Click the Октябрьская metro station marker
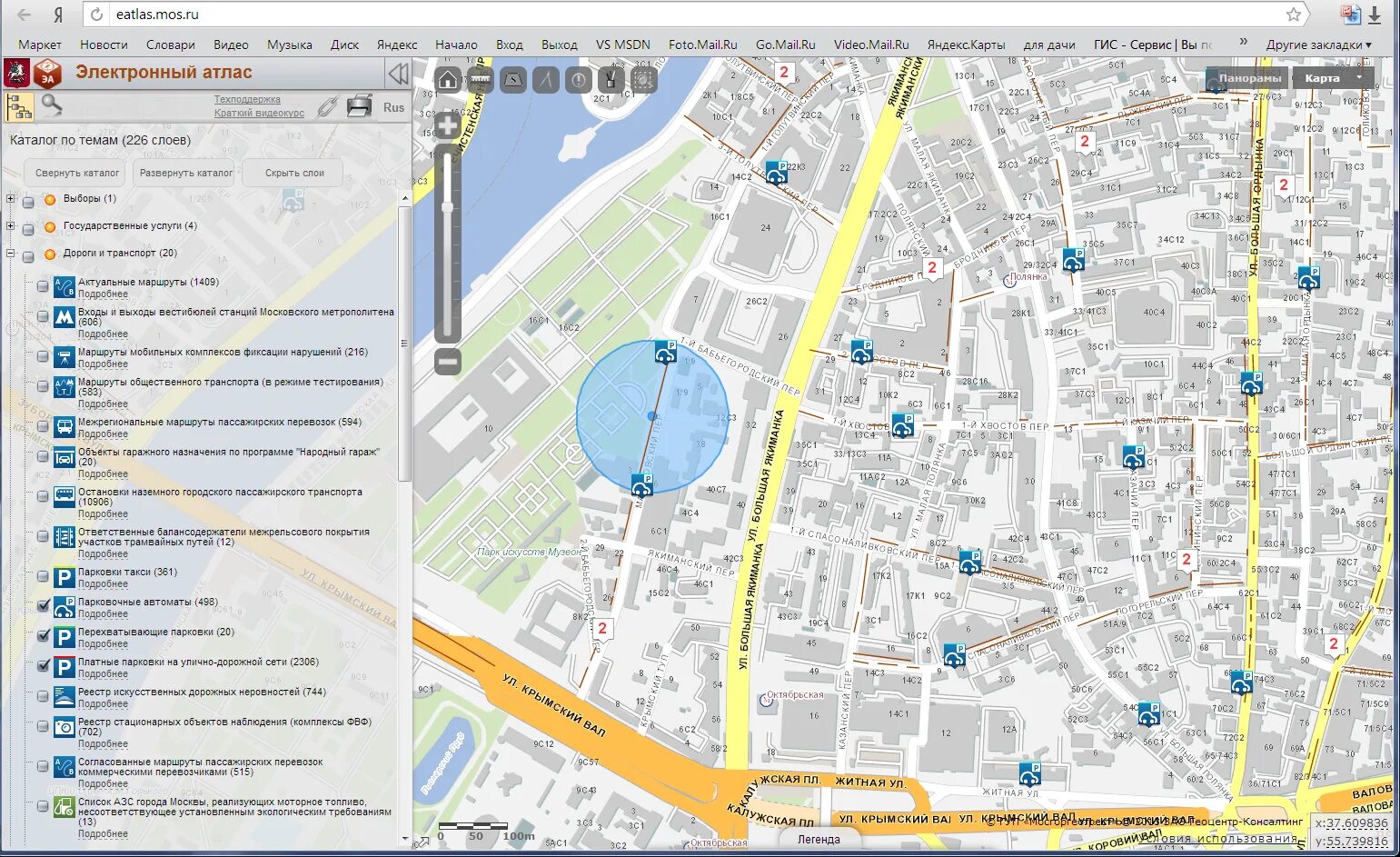This screenshot has height=857, width=1400. coord(768,702)
